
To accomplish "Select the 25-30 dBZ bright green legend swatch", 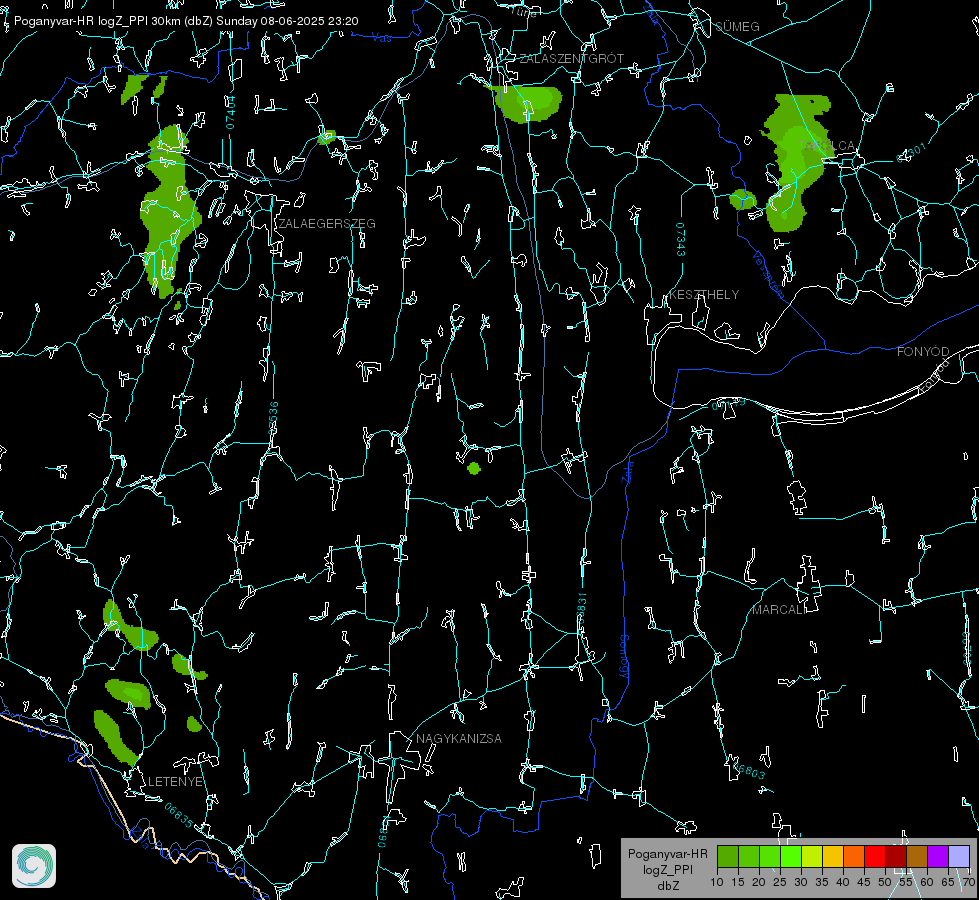I will 791,856.
